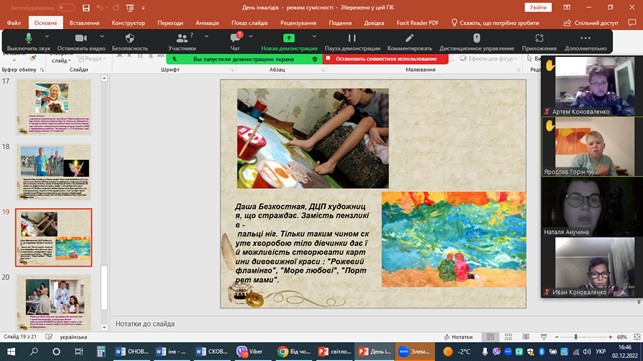This screenshot has height=361, width=643.
Task: Open the Вставлення ribbon tab
Action: click(84, 23)
